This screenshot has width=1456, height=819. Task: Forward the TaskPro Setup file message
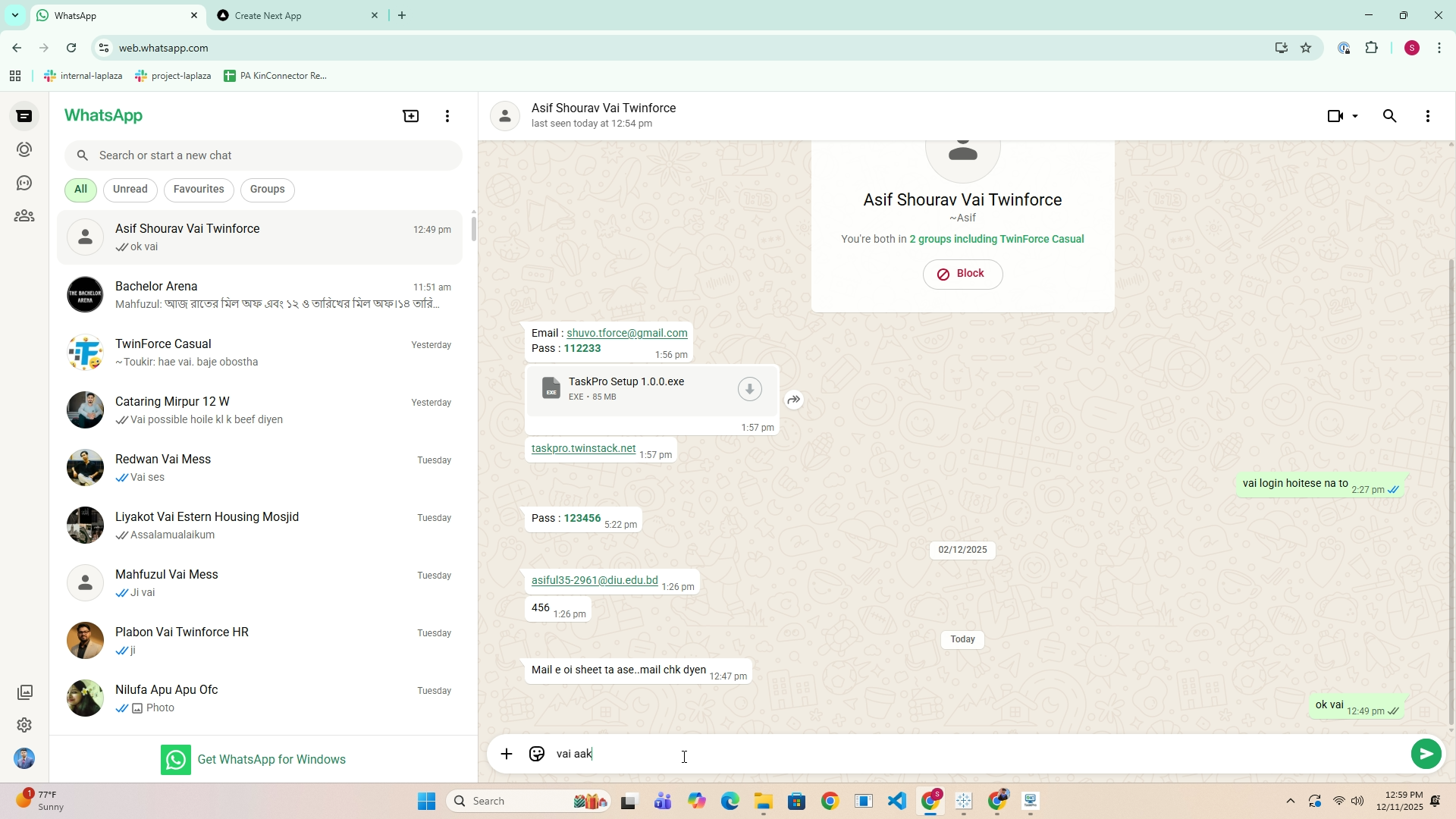(793, 400)
